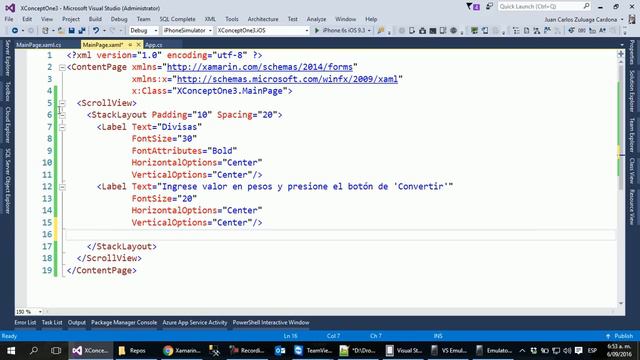This screenshot has height=360, width=640.
Task: Switch to the MainPage.xaml.cs tab
Action: pyautogui.click(x=39, y=45)
